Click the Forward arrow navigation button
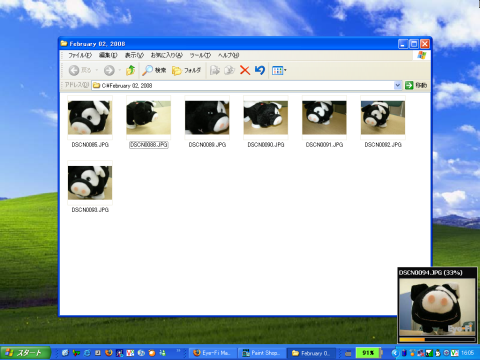The width and height of the screenshot is (480, 360). [x=109, y=70]
